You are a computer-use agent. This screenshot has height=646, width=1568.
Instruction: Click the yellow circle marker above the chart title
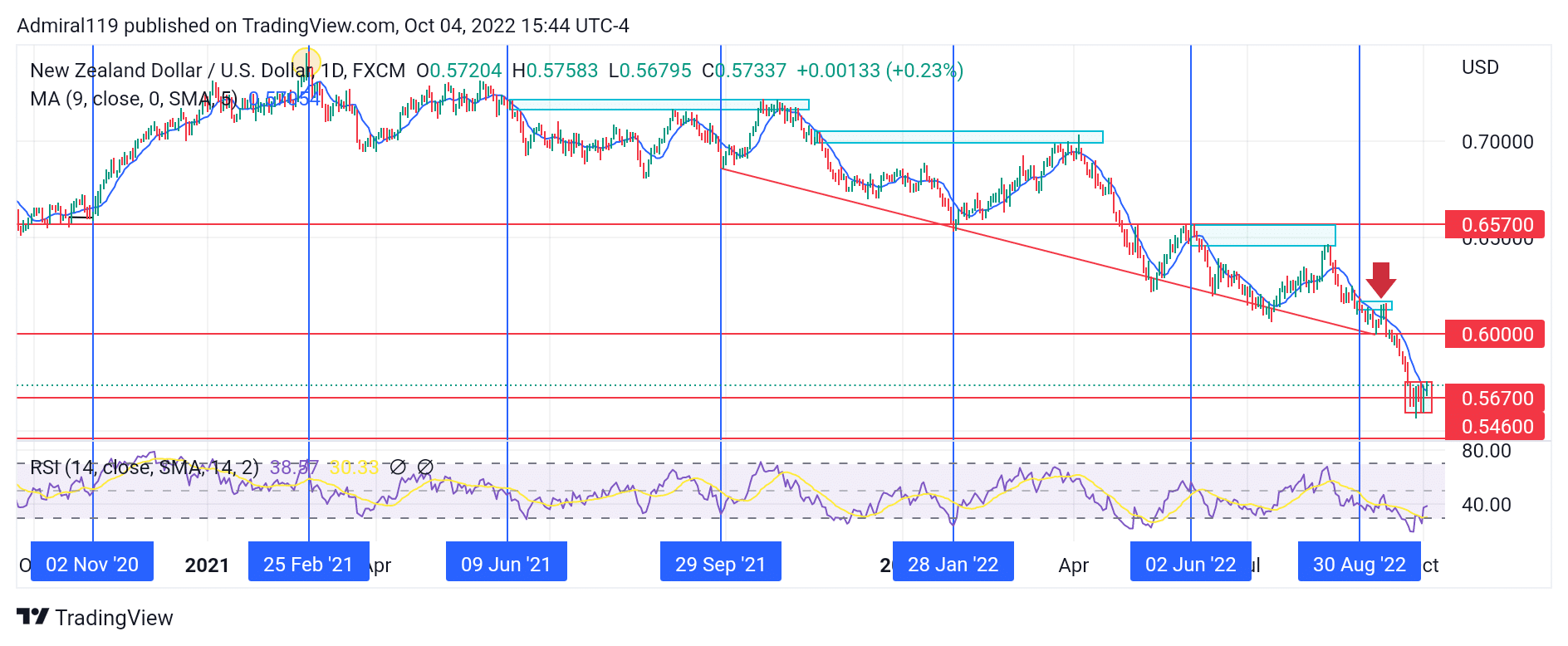(x=306, y=61)
